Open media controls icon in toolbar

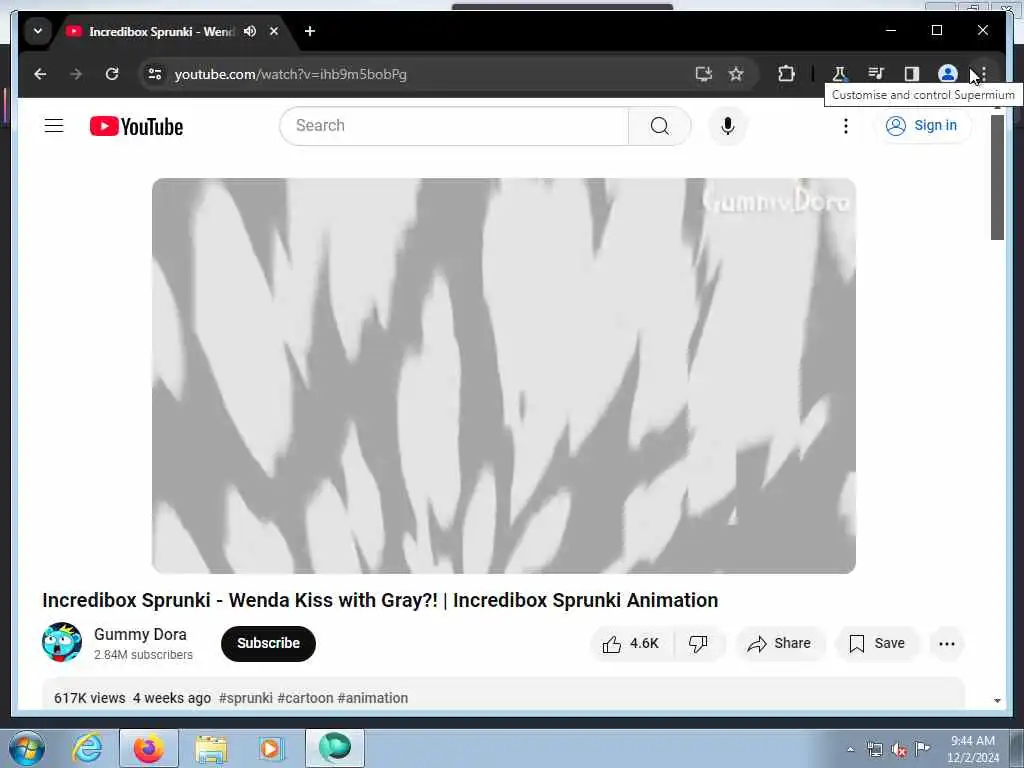[876, 74]
